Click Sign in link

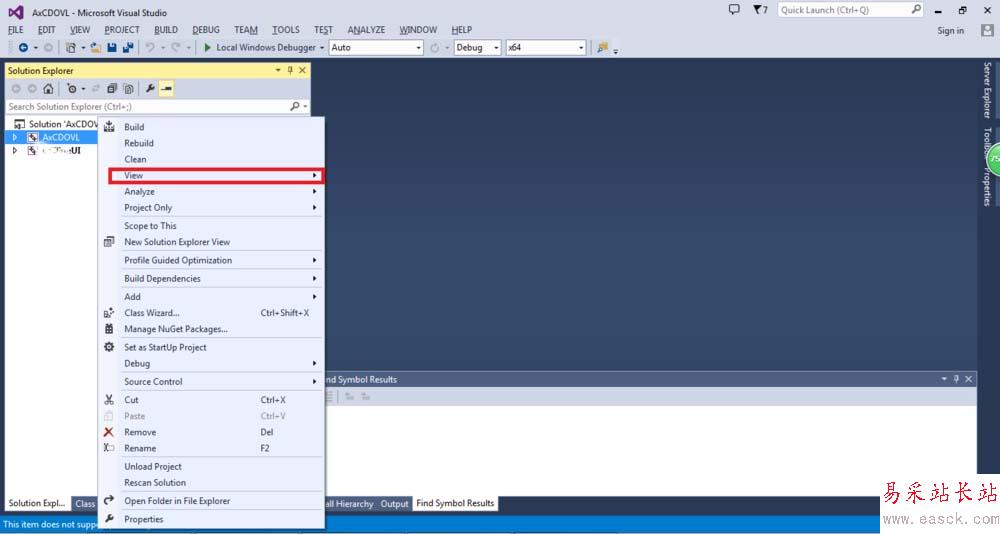point(950,31)
